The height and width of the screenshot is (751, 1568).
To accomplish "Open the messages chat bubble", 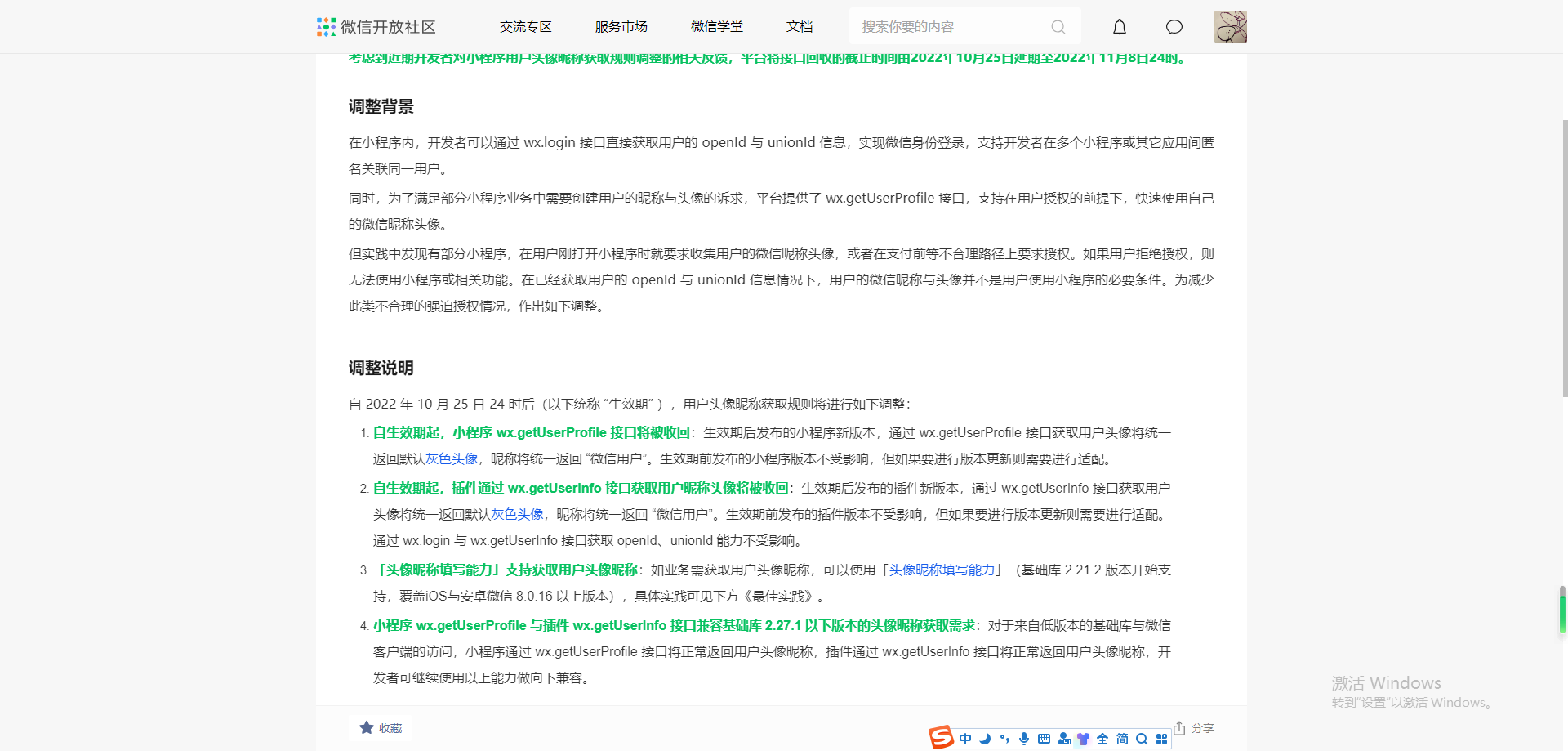I will tap(1174, 27).
